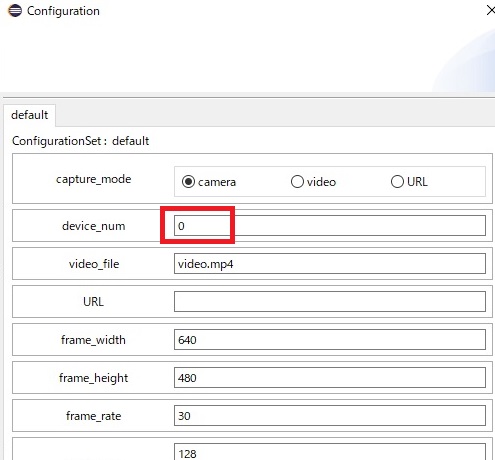Click the capture_mode label
This screenshot has width=495, height=460.
tap(94, 179)
